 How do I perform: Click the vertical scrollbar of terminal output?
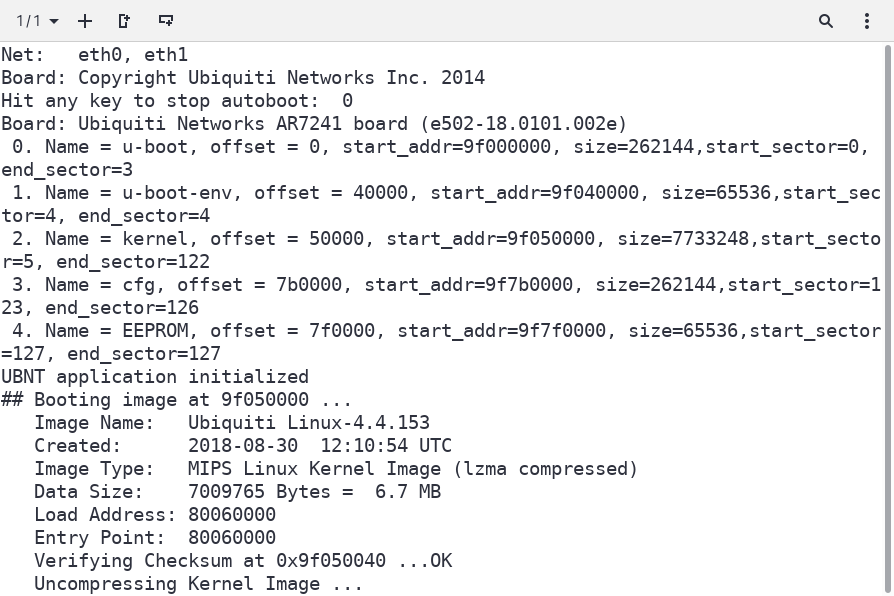(x=888, y=319)
